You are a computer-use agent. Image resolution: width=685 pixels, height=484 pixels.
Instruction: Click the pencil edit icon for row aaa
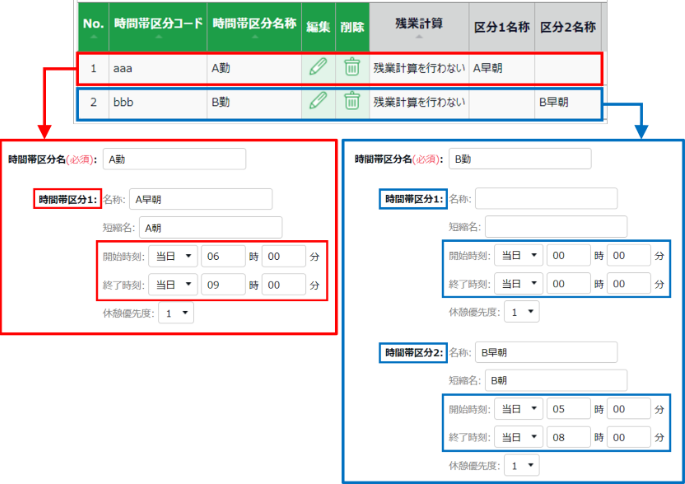pyautogui.click(x=317, y=67)
